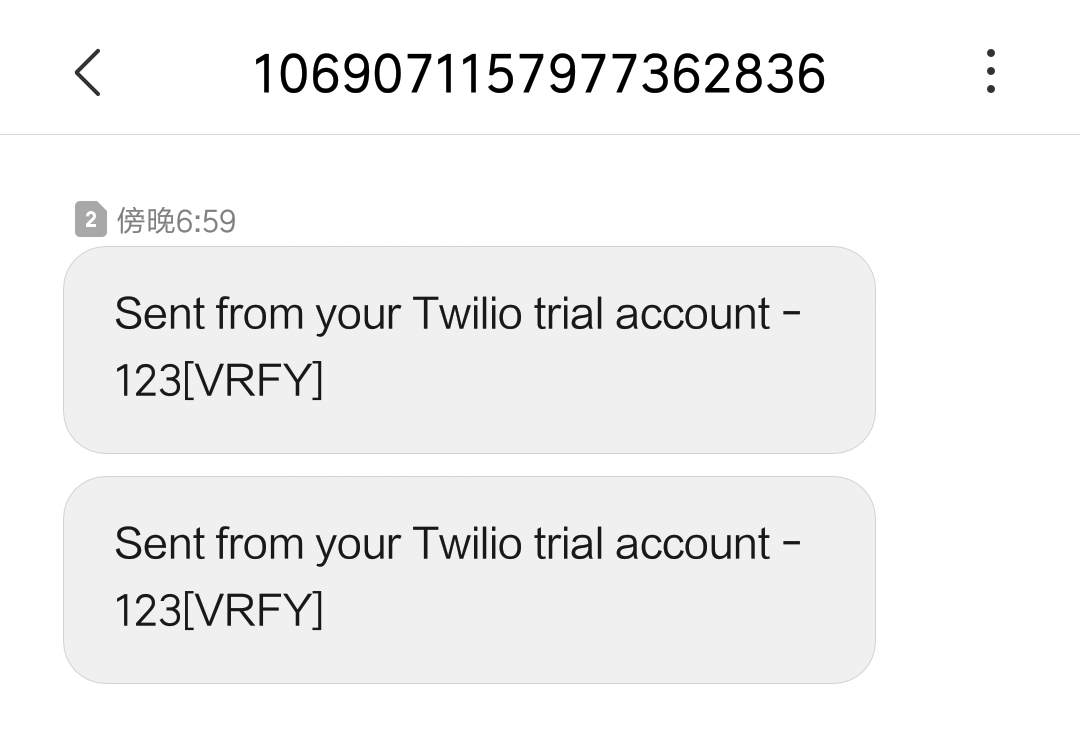This screenshot has height=745, width=1080.
Task: Tap the word "trial" in the second message
Action: 568,544
